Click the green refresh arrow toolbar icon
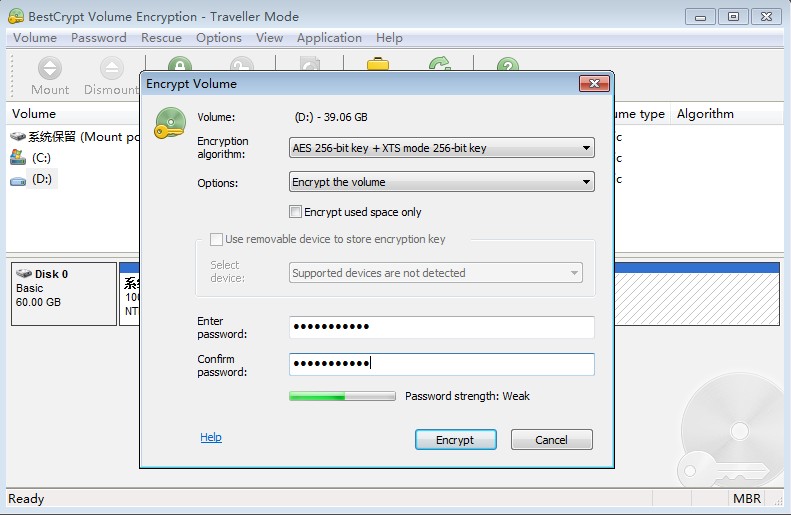This screenshot has height=515, width=791. pyautogui.click(x=440, y=64)
